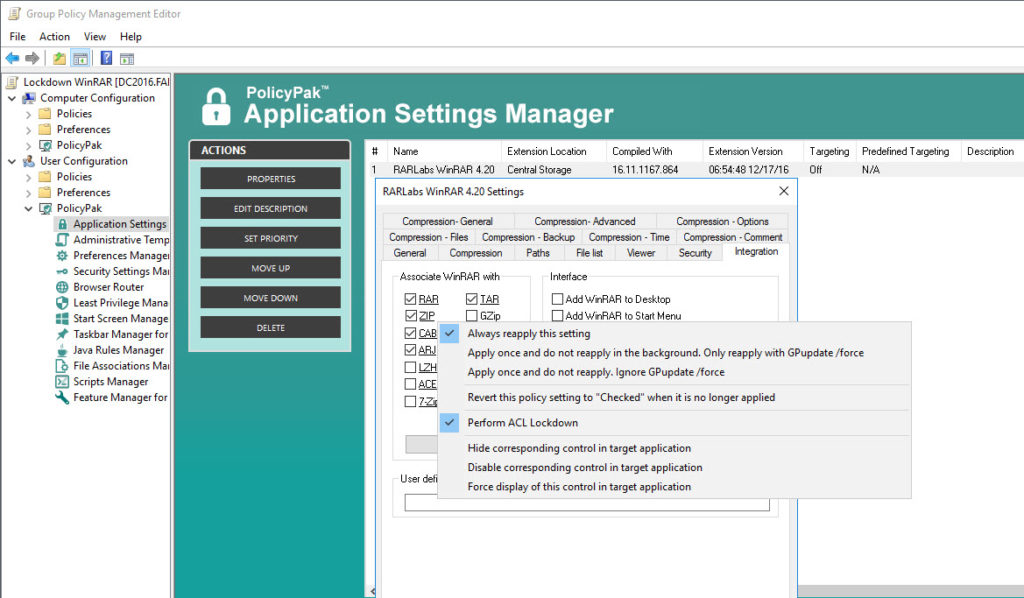Uncheck the RAR association checkbox
Screen dimensions: 1024x598
[x=410, y=299]
